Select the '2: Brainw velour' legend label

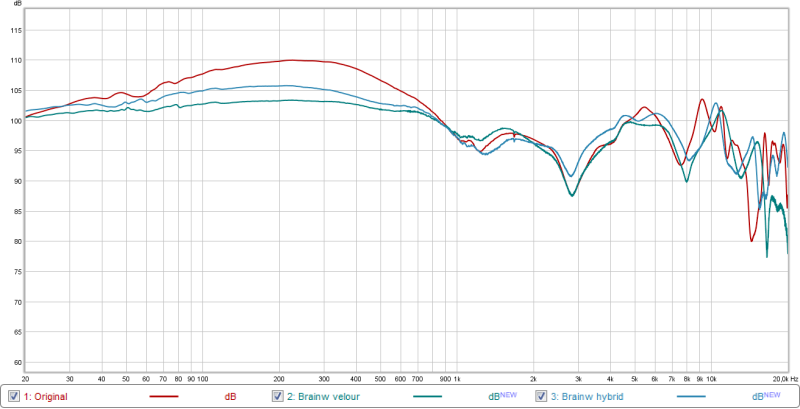click(322, 397)
